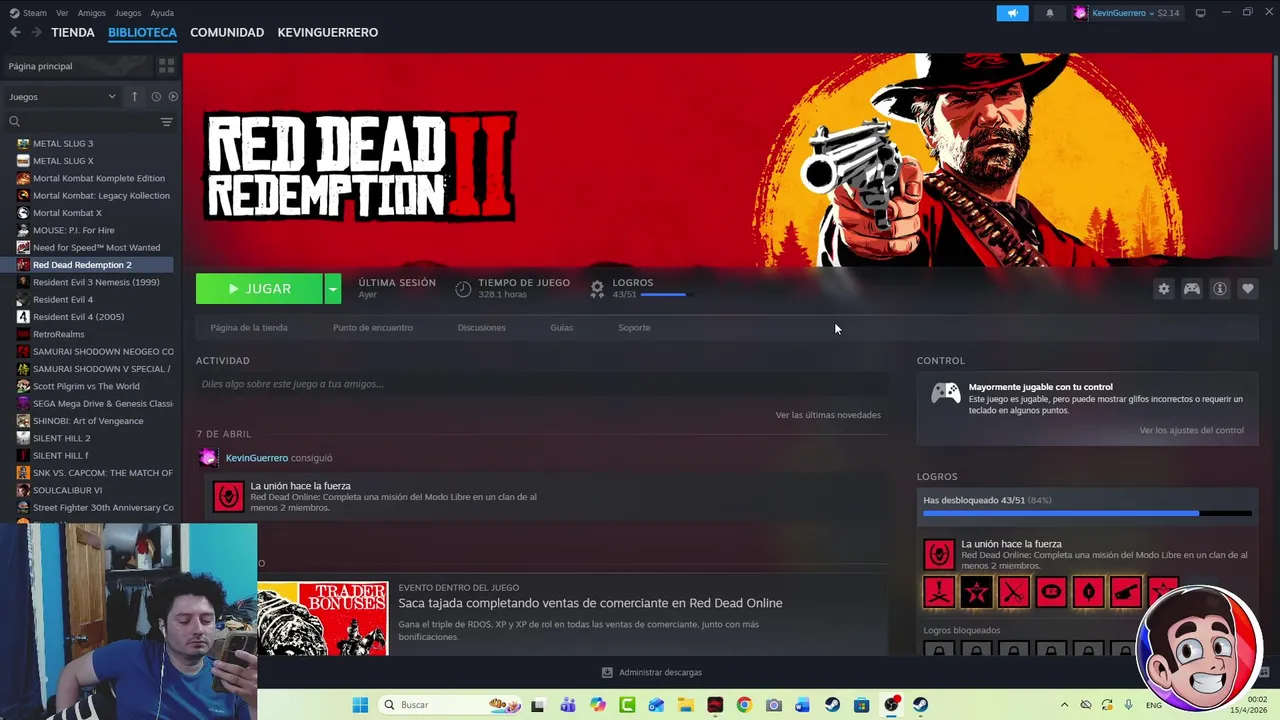
Task: Enter Big Picture mode monitor icon
Action: pos(1200,13)
